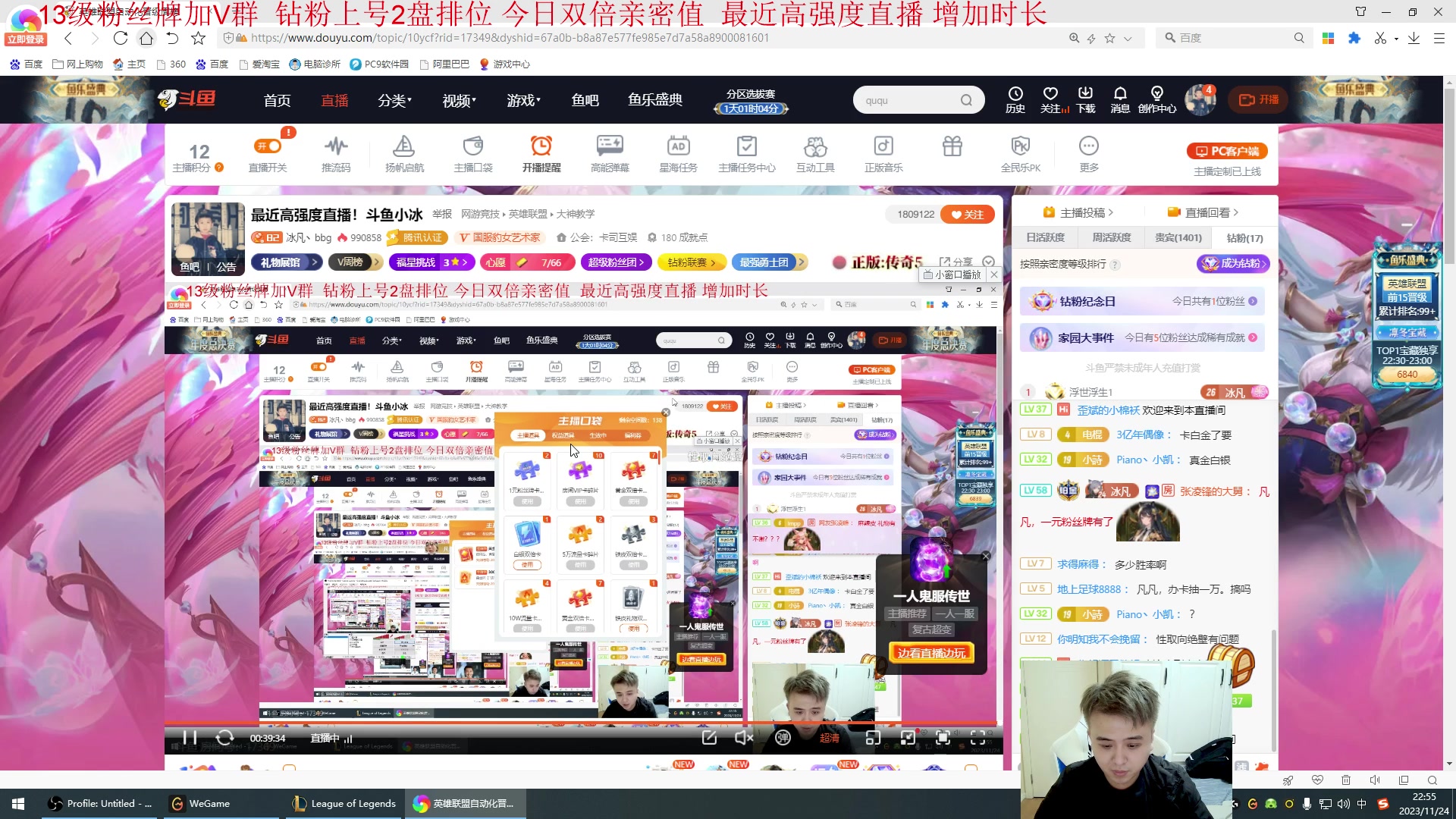Click the PC客户端 button

coord(1227,151)
